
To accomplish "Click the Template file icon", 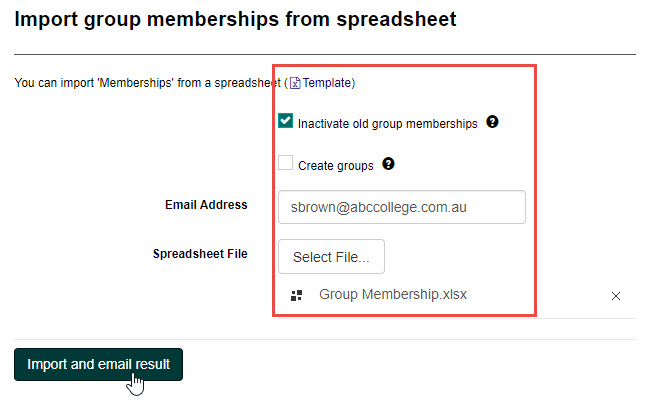I will coord(296,83).
